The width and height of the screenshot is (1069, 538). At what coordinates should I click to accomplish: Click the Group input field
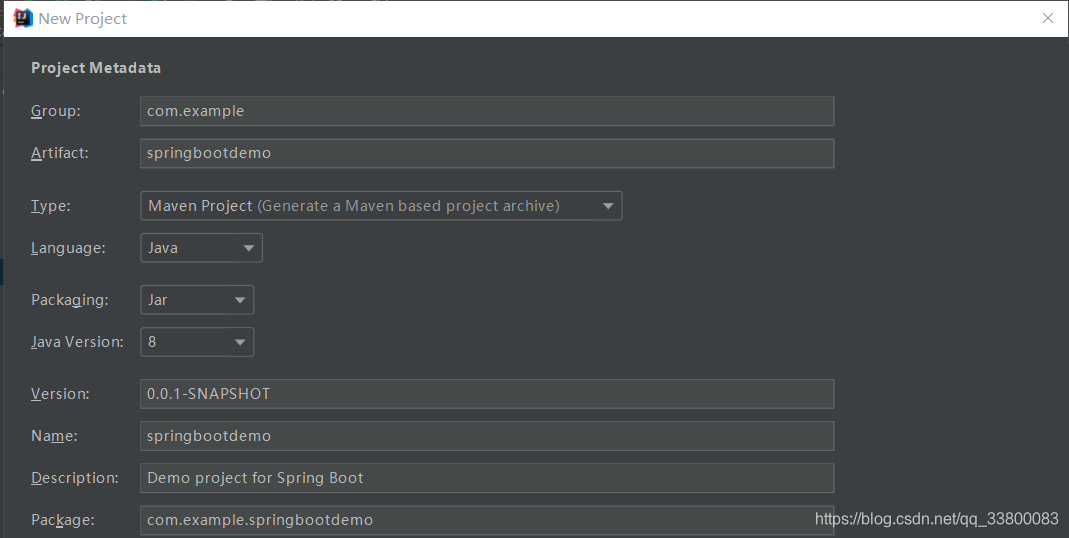click(x=487, y=111)
